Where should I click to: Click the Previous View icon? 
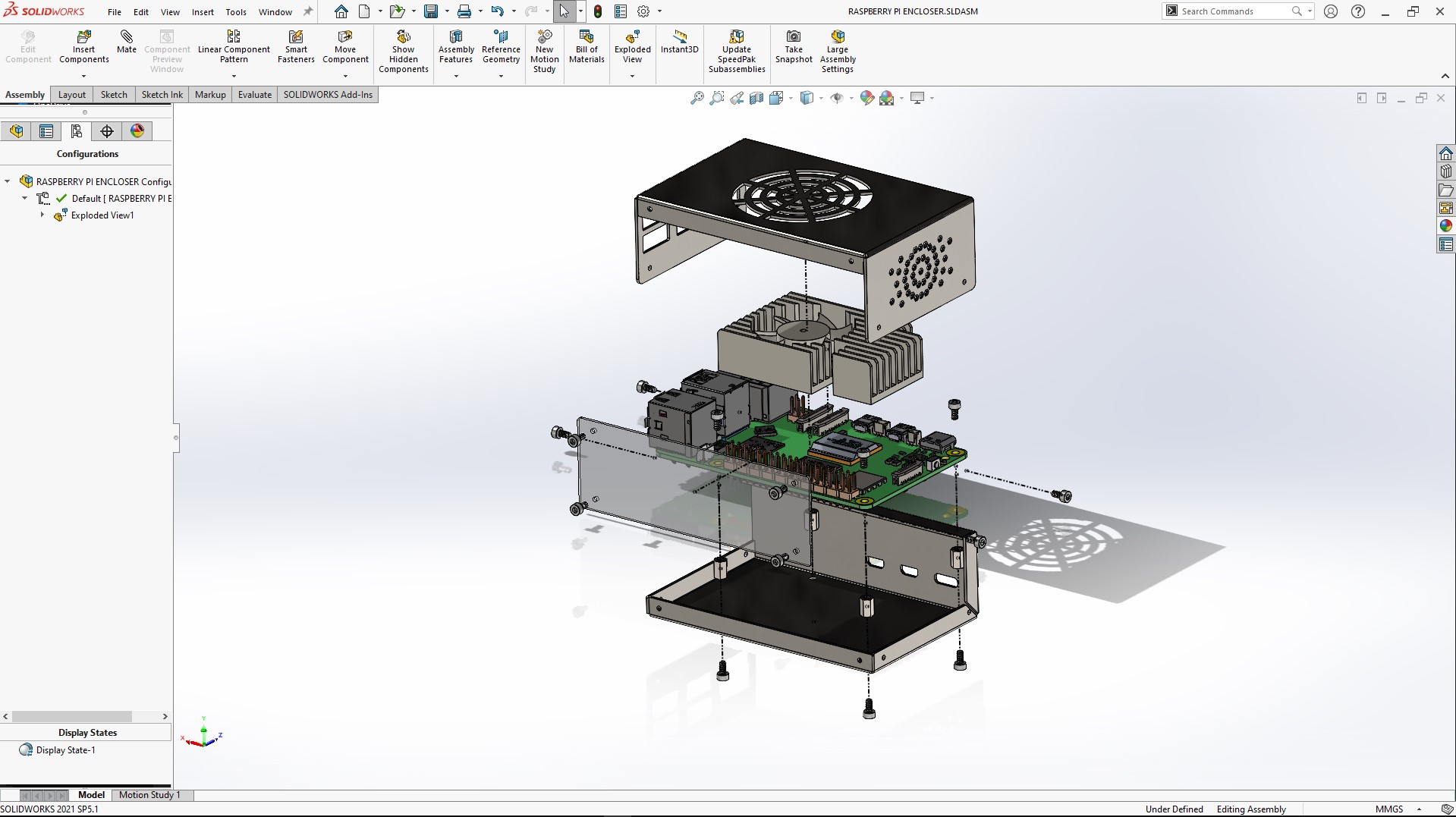(737, 98)
